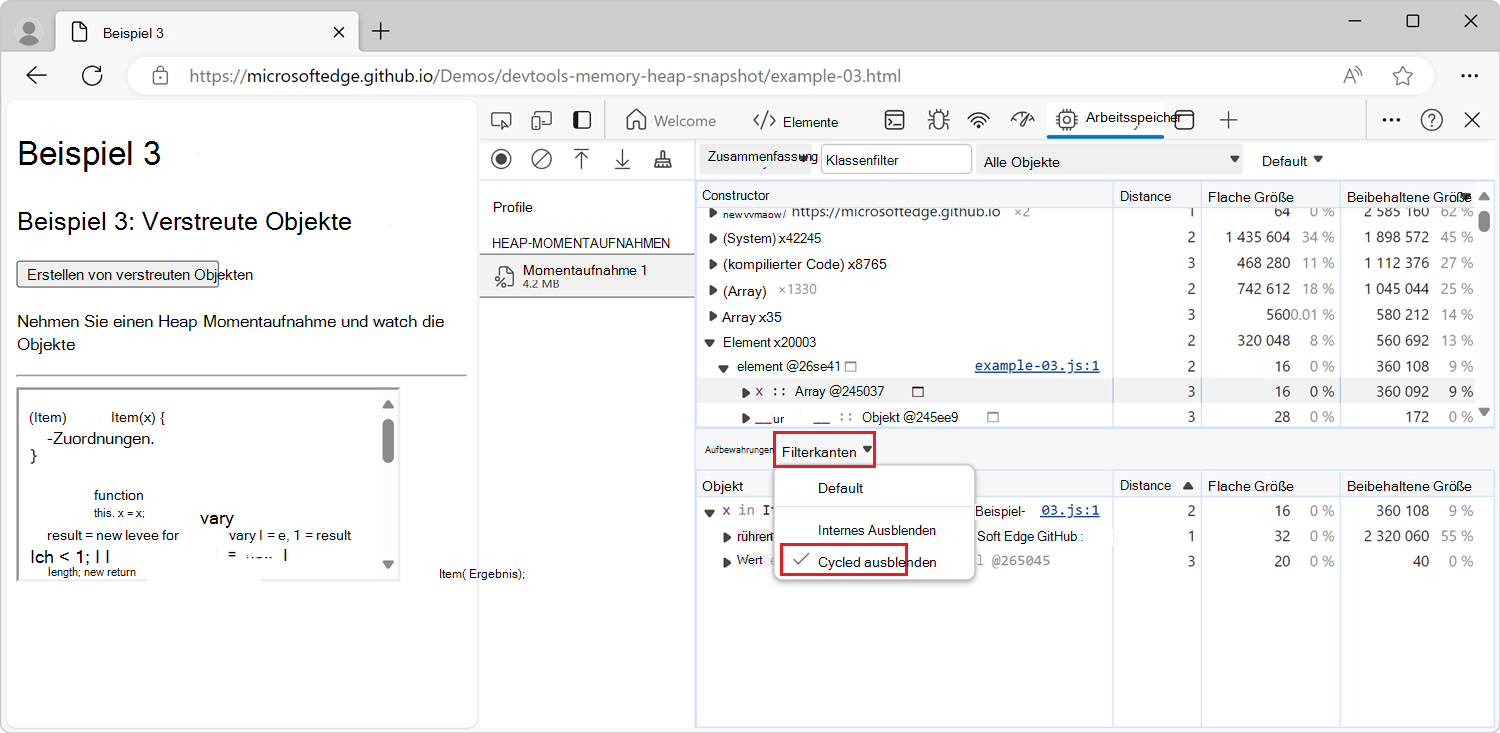Open DevTools help question mark icon

point(1432,120)
